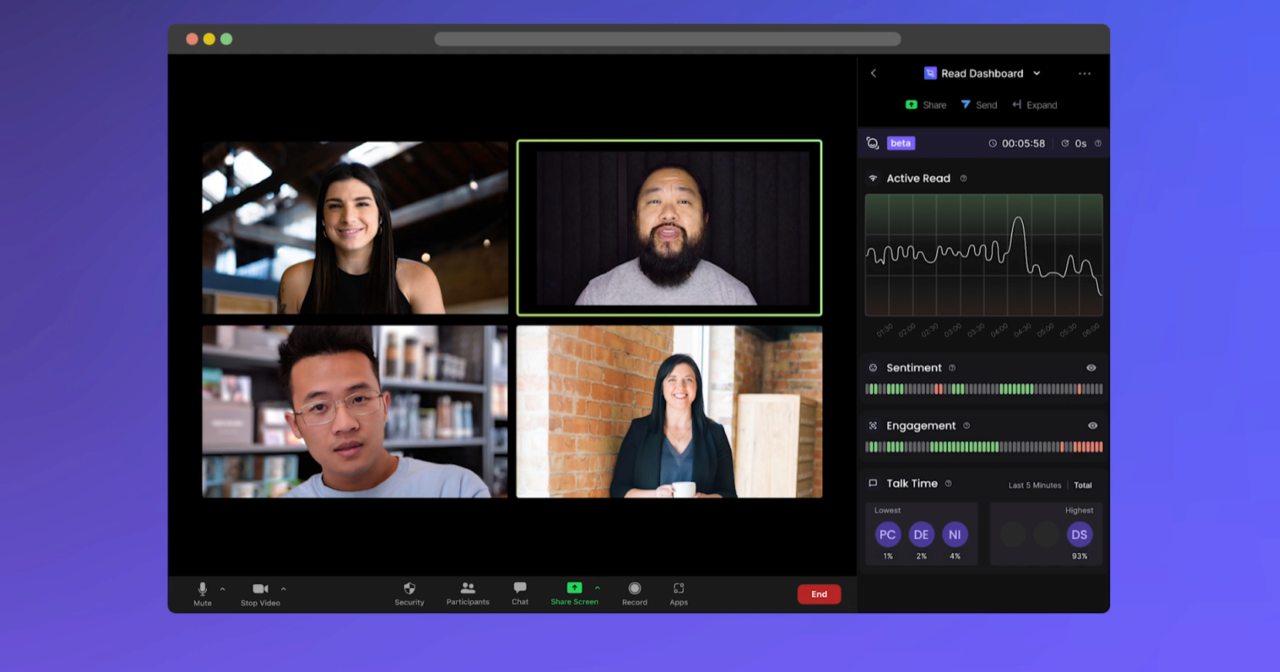Open help tooltip next to Active Read
Viewport: 1280px width, 672px height.
964,178
